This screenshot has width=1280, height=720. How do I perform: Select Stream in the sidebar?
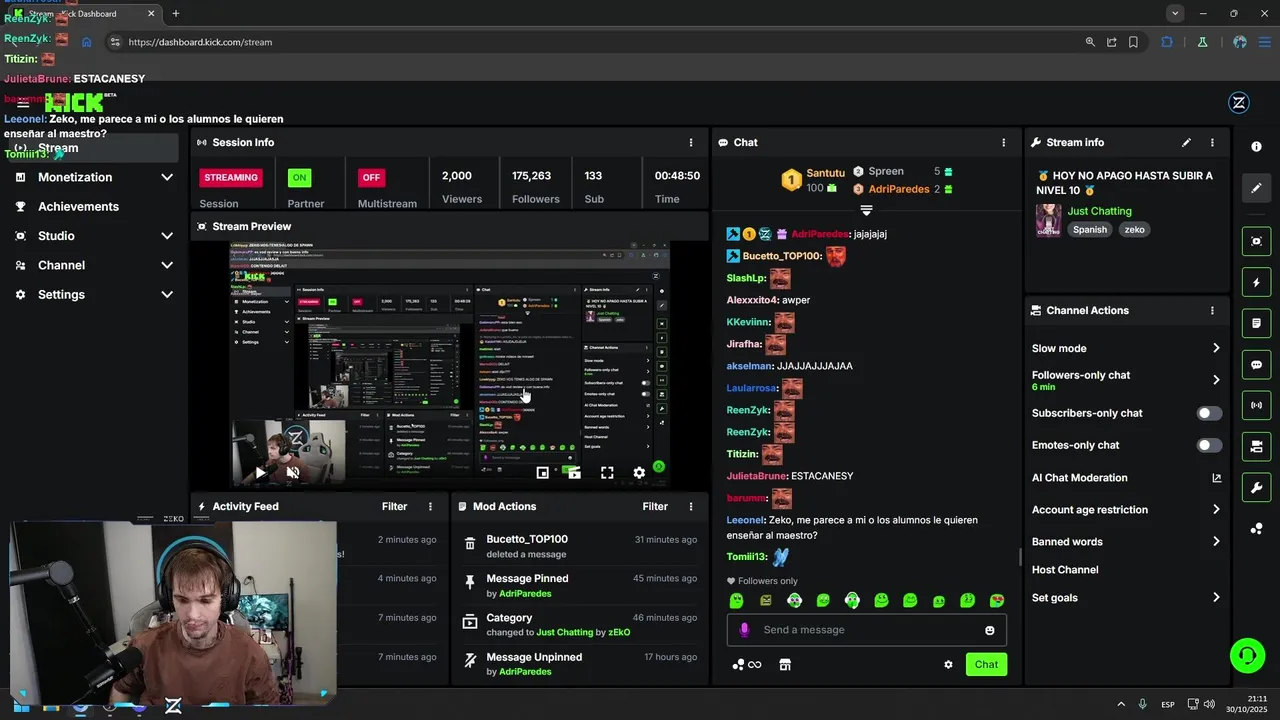click(94, 148)
